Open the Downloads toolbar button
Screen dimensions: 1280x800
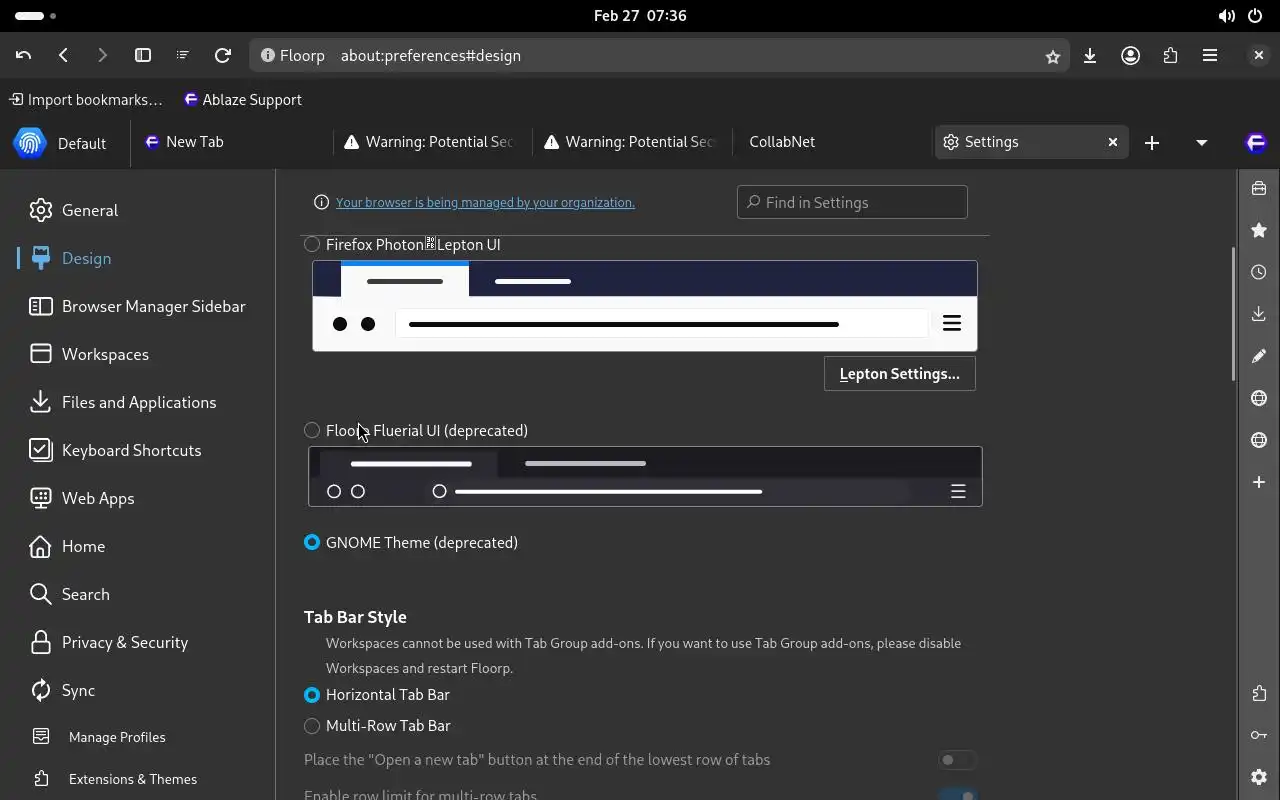pos(1090,56)
